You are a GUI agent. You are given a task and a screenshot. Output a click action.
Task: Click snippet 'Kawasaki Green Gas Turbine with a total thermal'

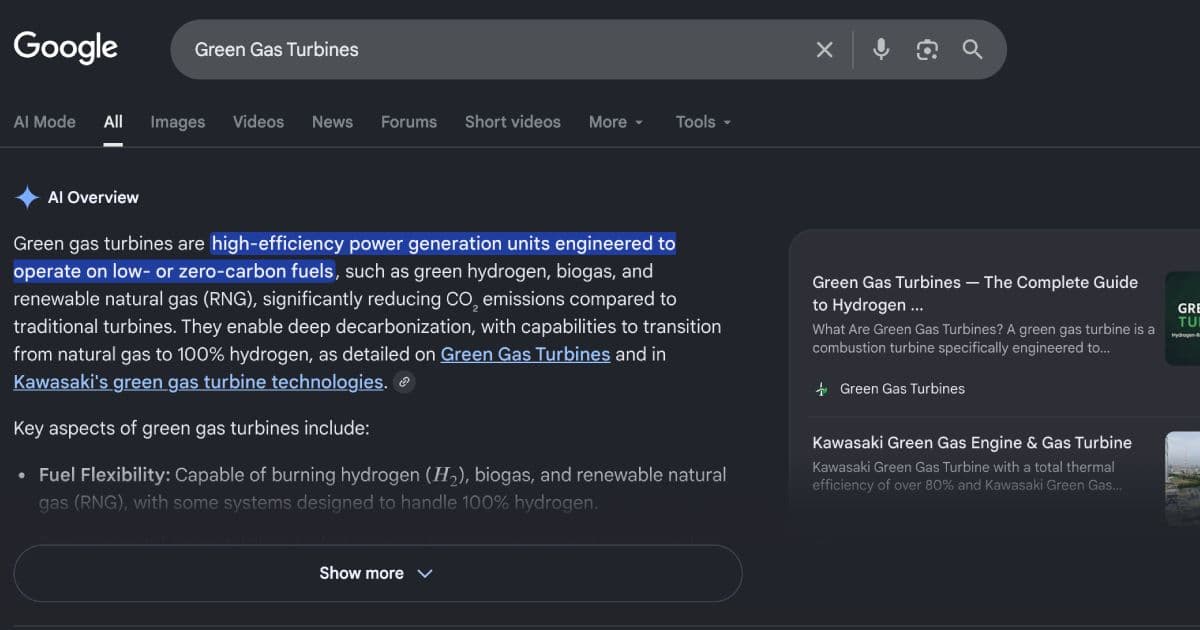[x=963, y=467]
